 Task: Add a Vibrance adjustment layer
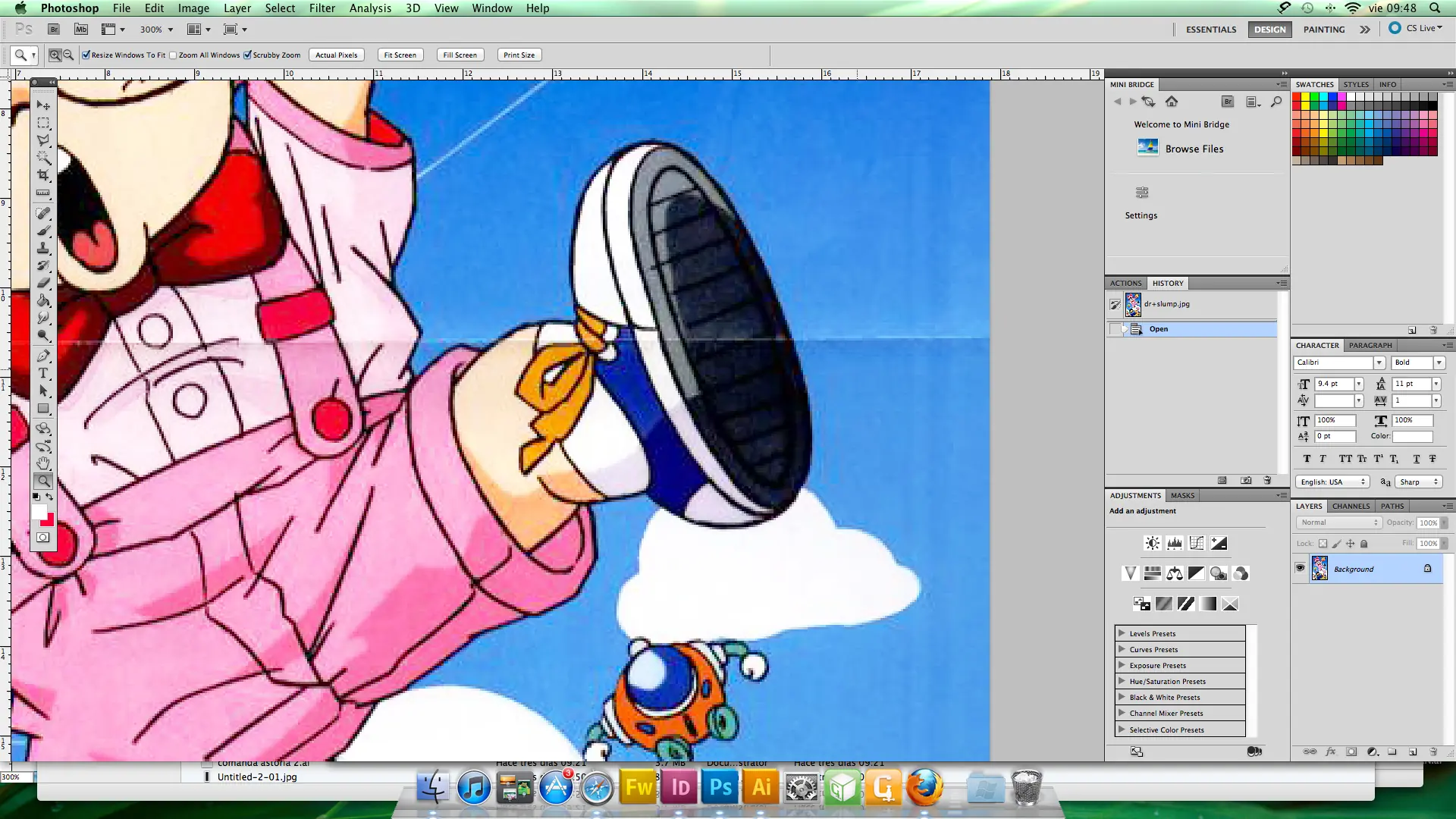[x=1130, y=573]
